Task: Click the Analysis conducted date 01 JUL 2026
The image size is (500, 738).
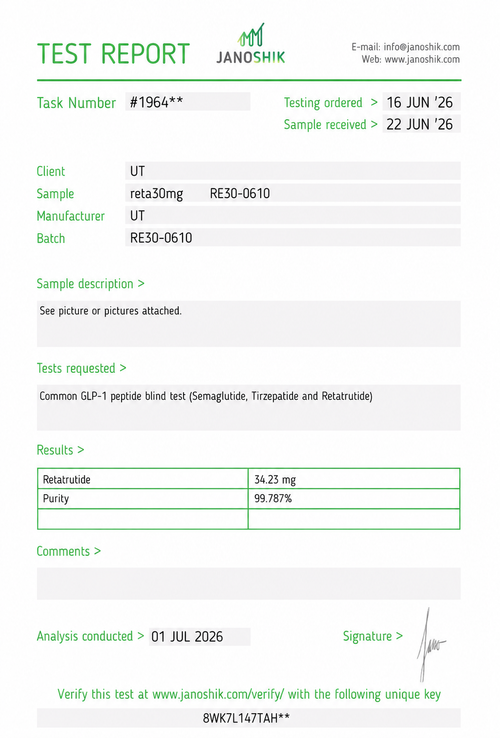Action: tap(200, 636)
